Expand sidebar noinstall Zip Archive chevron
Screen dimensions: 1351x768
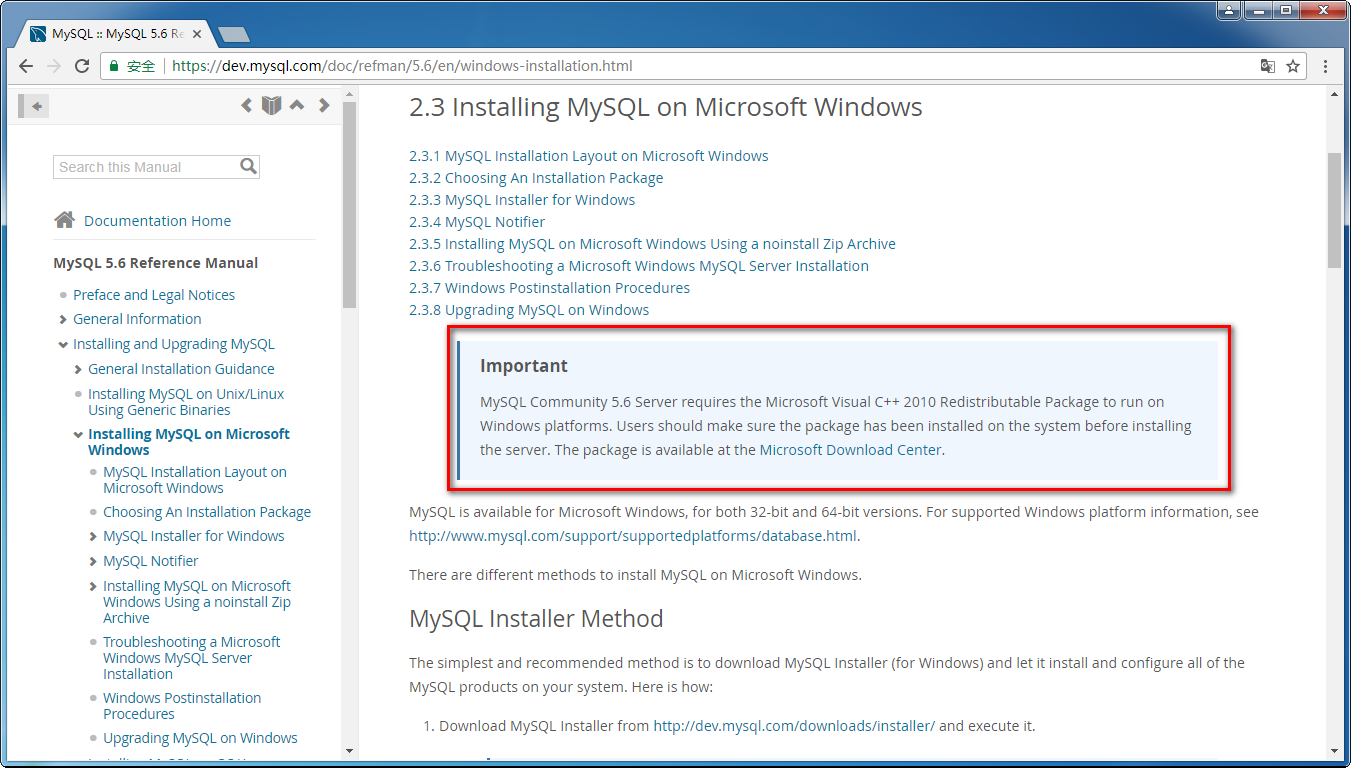point(93,586)
